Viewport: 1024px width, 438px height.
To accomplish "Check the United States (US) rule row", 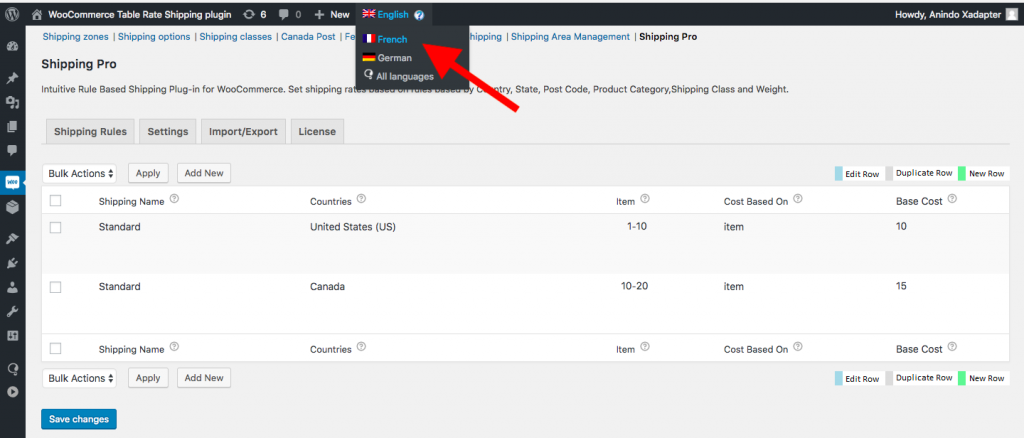I will 56,227.
